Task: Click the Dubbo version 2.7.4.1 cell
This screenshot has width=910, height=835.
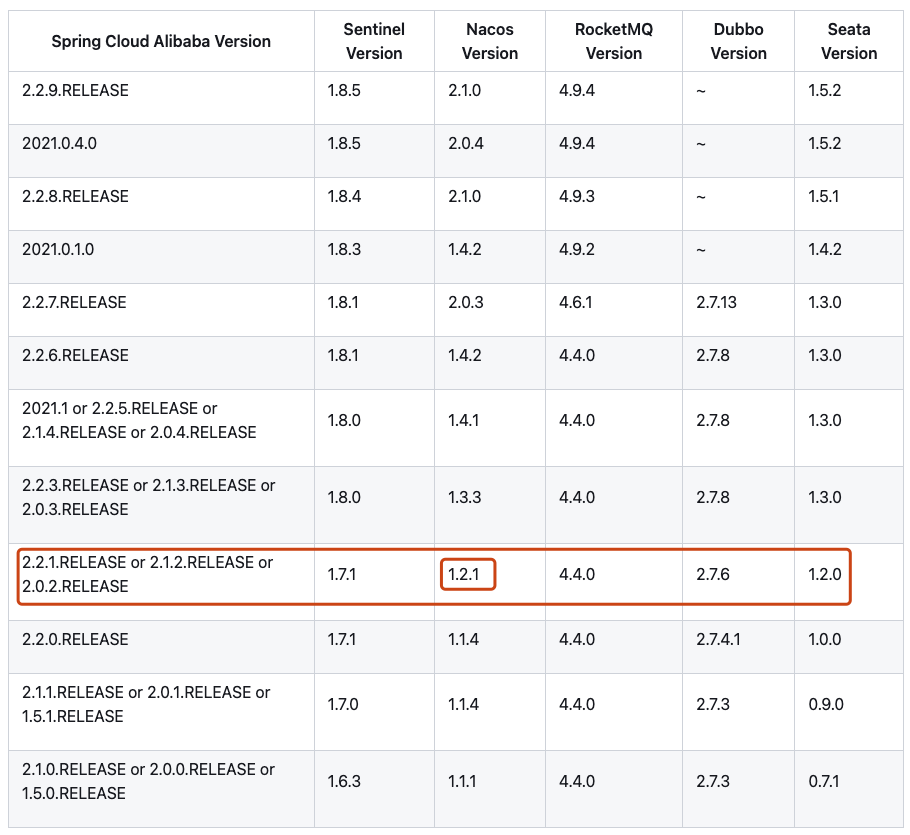Action: pos(718,640)
